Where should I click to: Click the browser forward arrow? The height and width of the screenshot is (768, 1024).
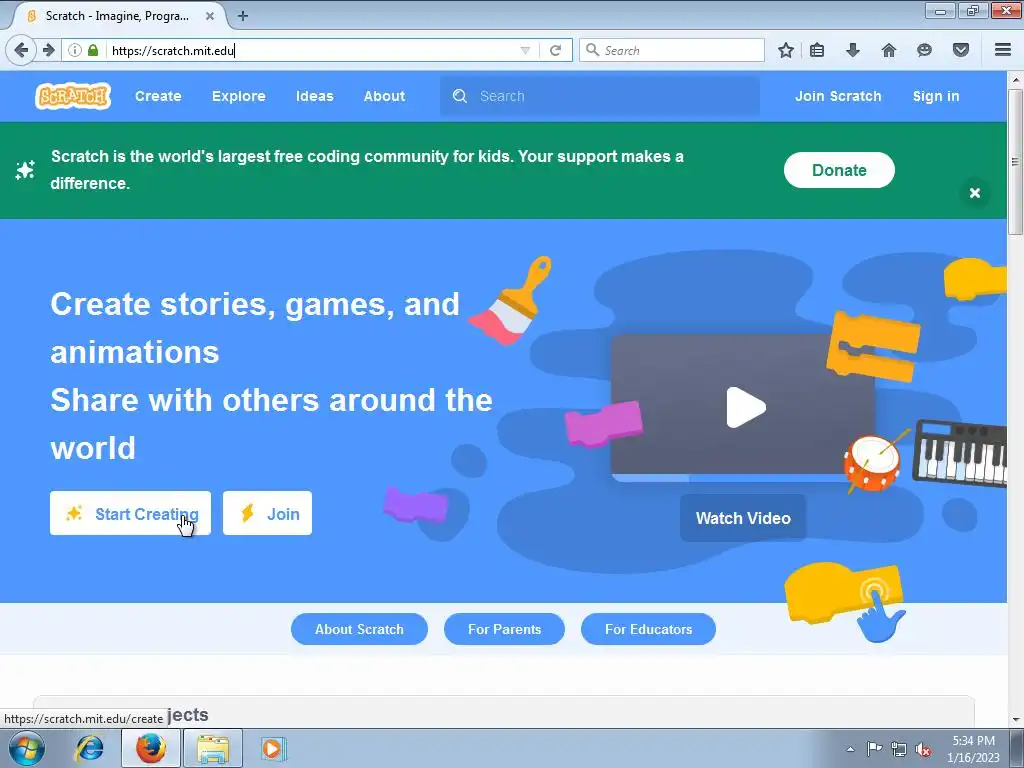tap(49, 50)
